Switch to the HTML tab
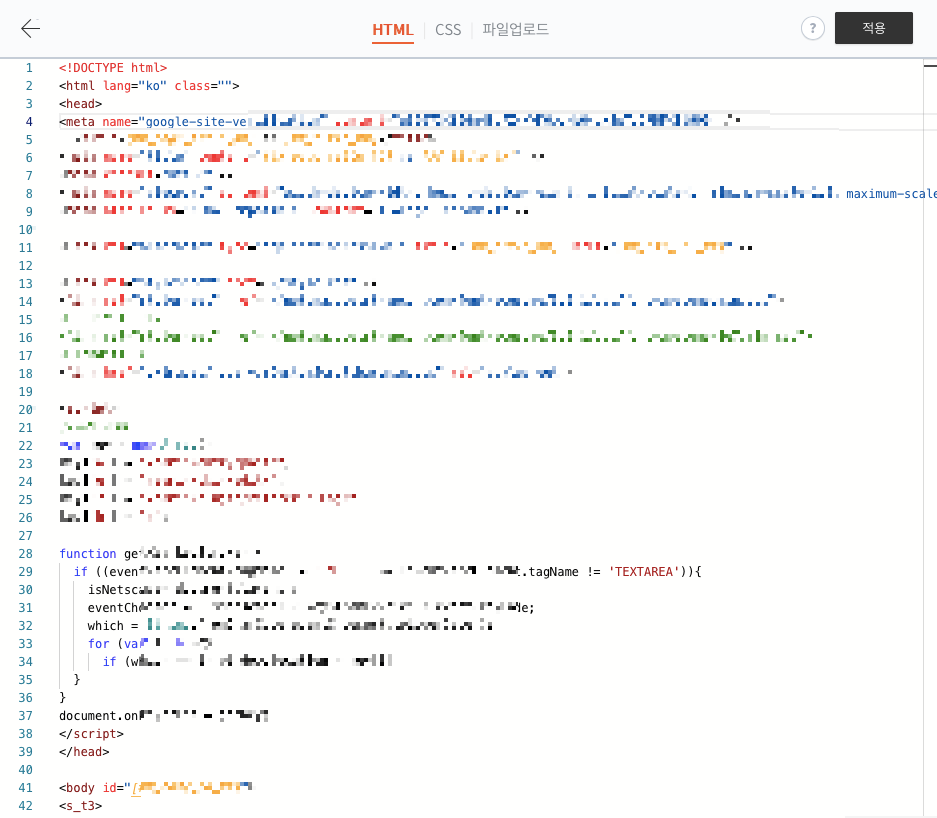The height and width of the screenshot is (818, 937). pyautogui.click(x=393, y=30)
